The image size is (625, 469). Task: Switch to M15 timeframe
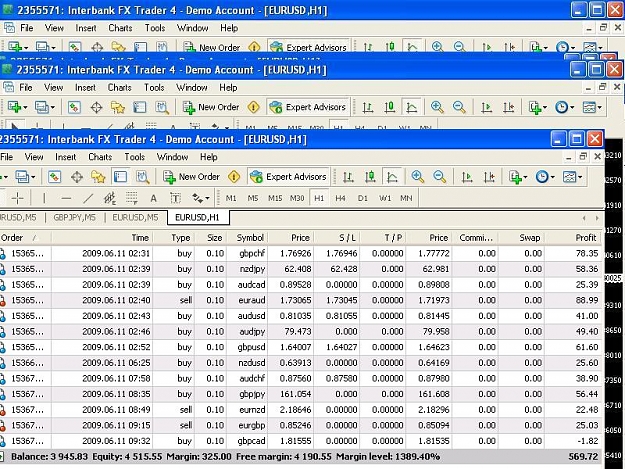(275, 198)
